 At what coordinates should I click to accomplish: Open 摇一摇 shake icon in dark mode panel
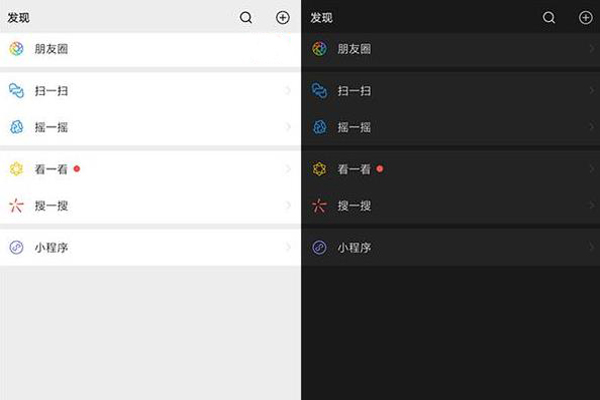(319, 127)
